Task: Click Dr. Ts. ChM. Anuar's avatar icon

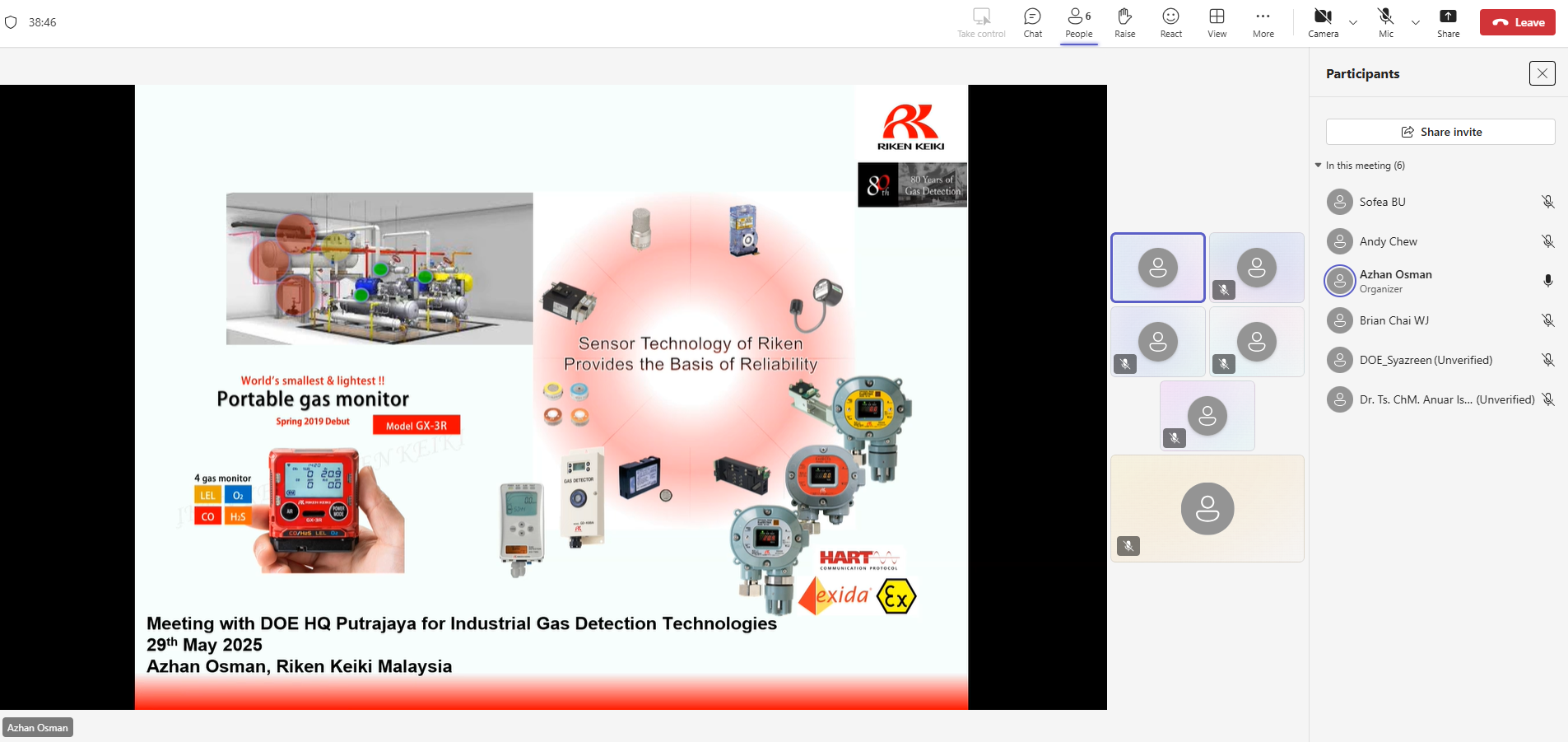Action: [1340, 399]
